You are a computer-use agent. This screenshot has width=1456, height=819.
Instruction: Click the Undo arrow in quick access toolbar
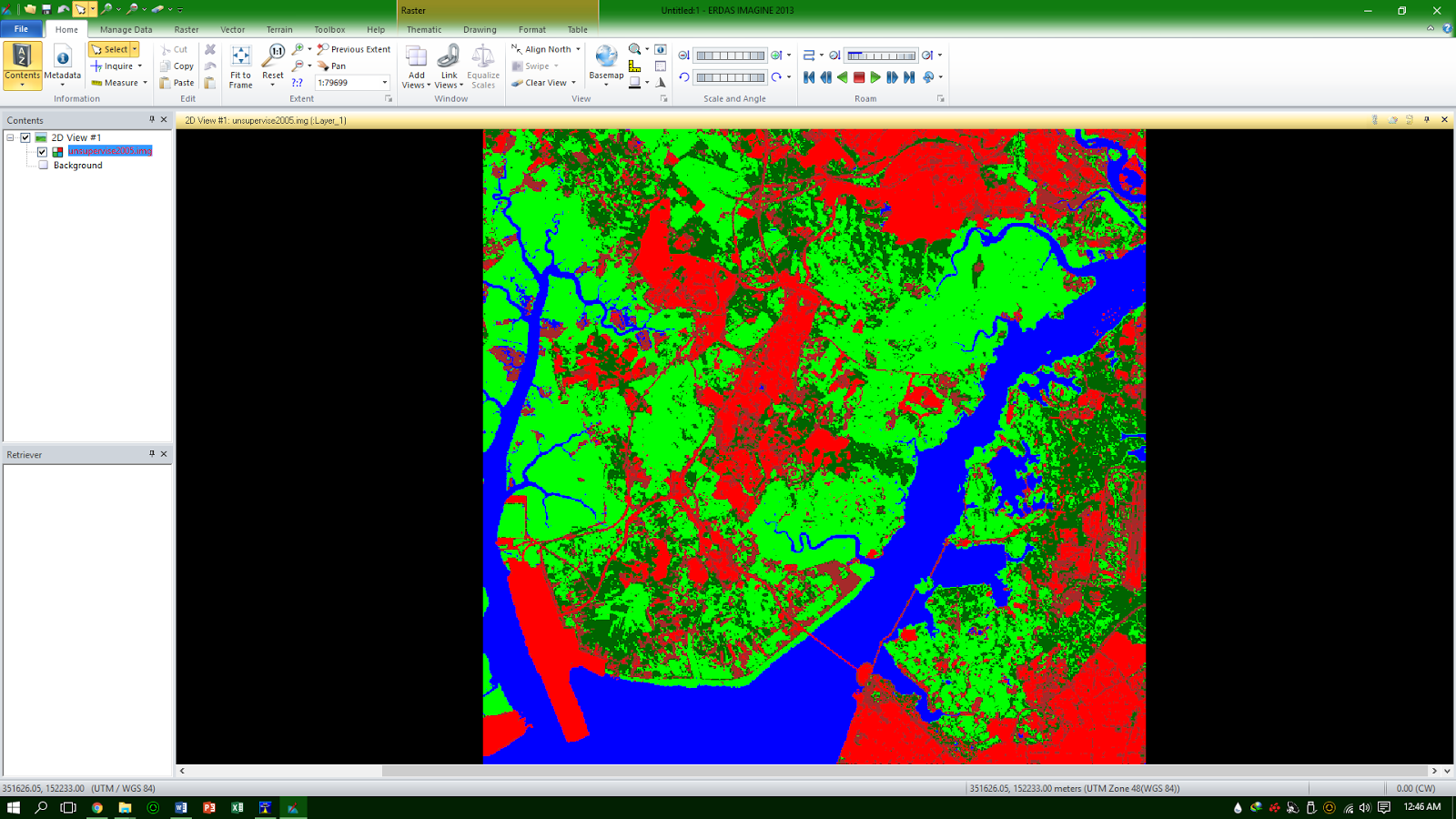pyautogui.click(x=64, y=9)
